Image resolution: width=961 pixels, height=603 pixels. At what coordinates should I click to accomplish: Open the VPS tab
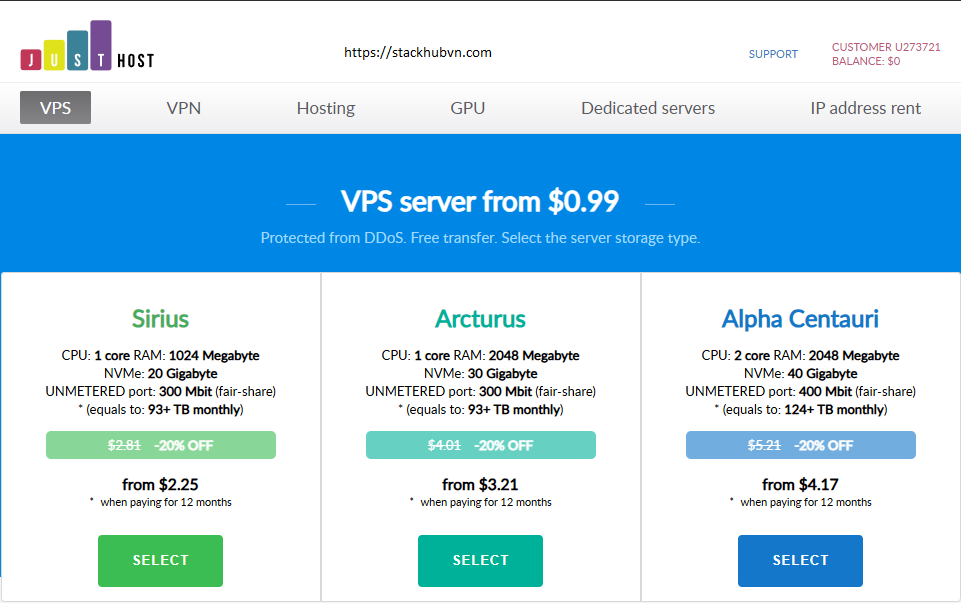[x=55, y=108]
